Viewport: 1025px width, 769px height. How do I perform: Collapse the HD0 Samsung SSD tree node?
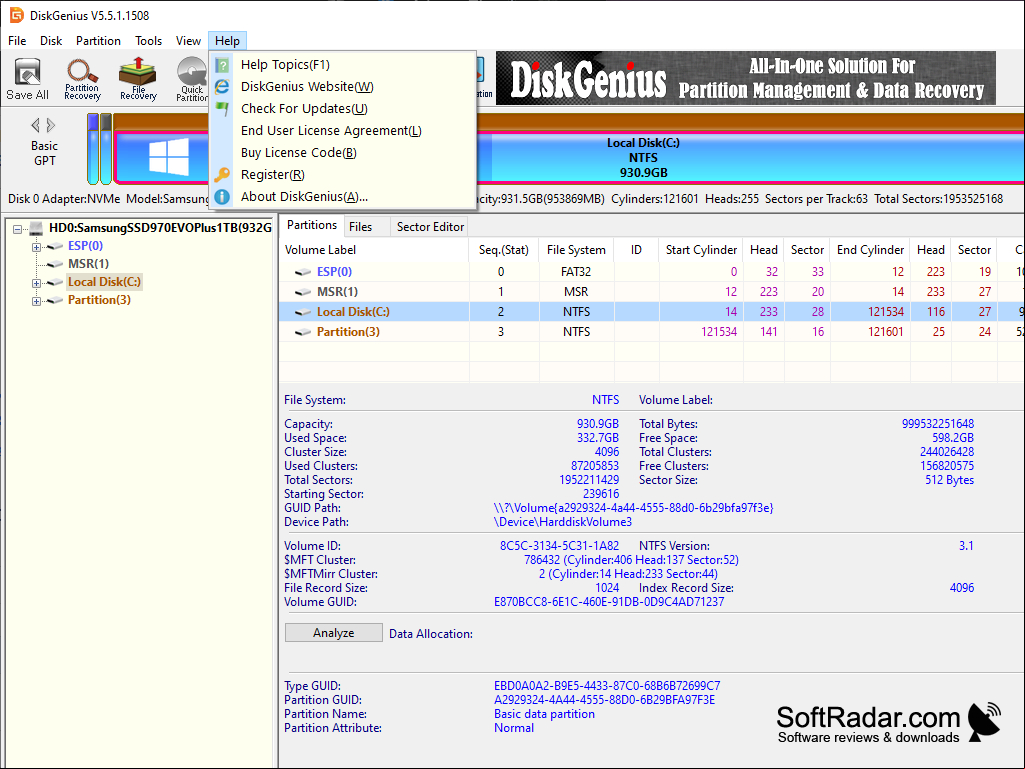click(x=18, y=229)
